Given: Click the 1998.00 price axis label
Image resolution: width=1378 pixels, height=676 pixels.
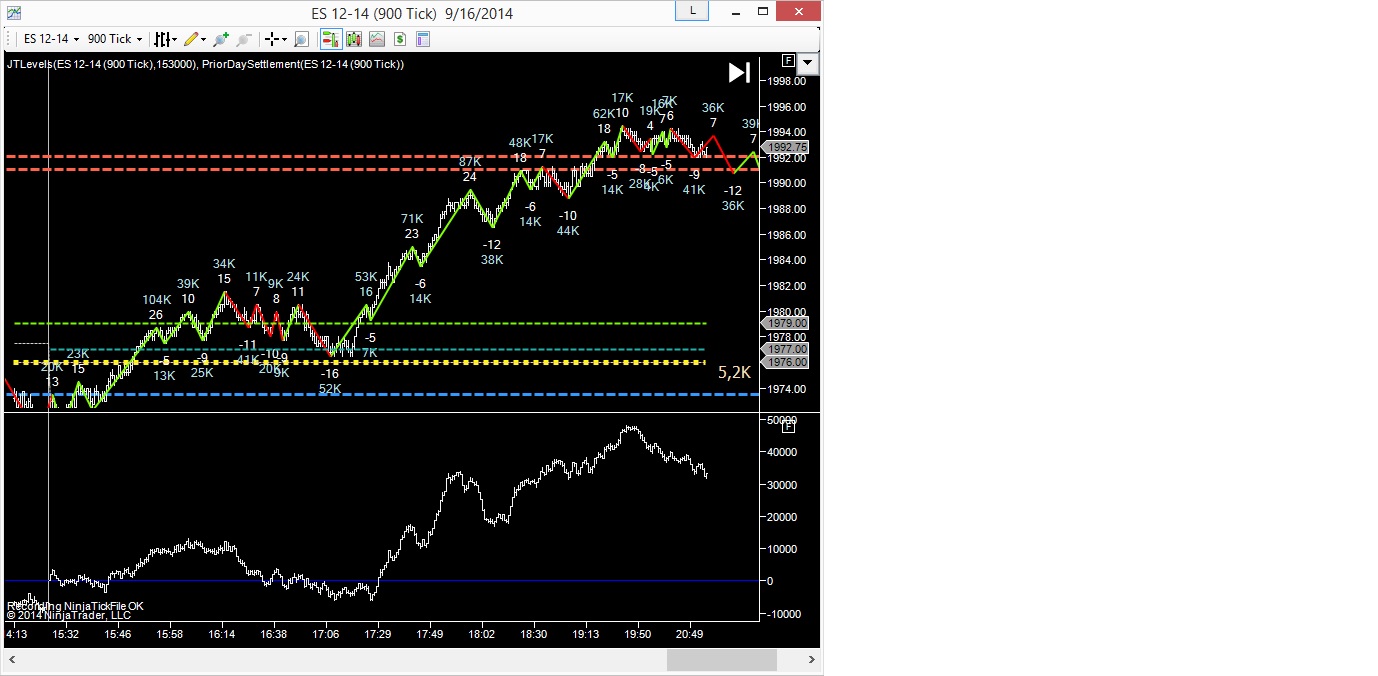Looking at the screenshot, I should pos(789,80).
